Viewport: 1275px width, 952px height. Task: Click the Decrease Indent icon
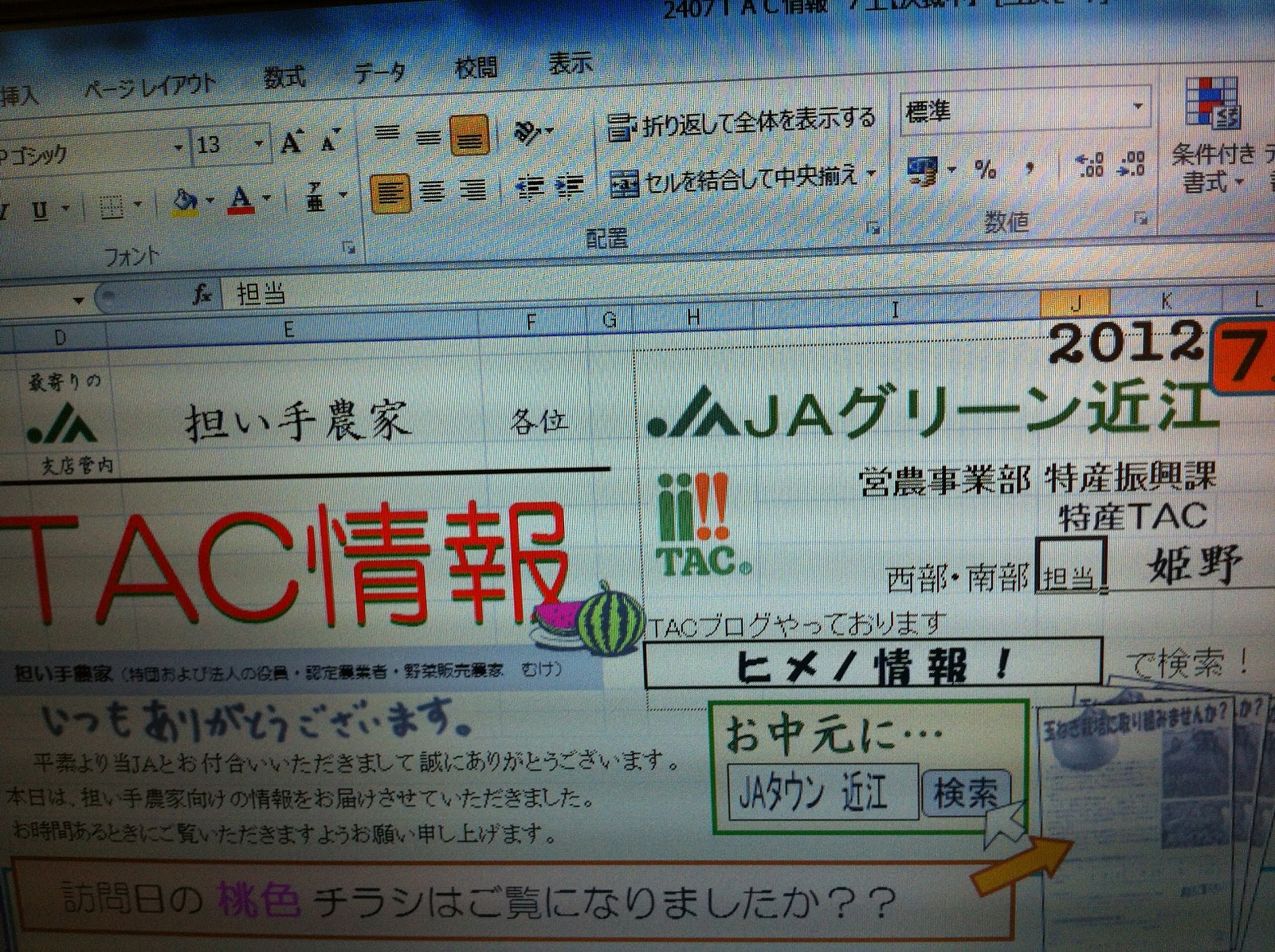[529, 186]
